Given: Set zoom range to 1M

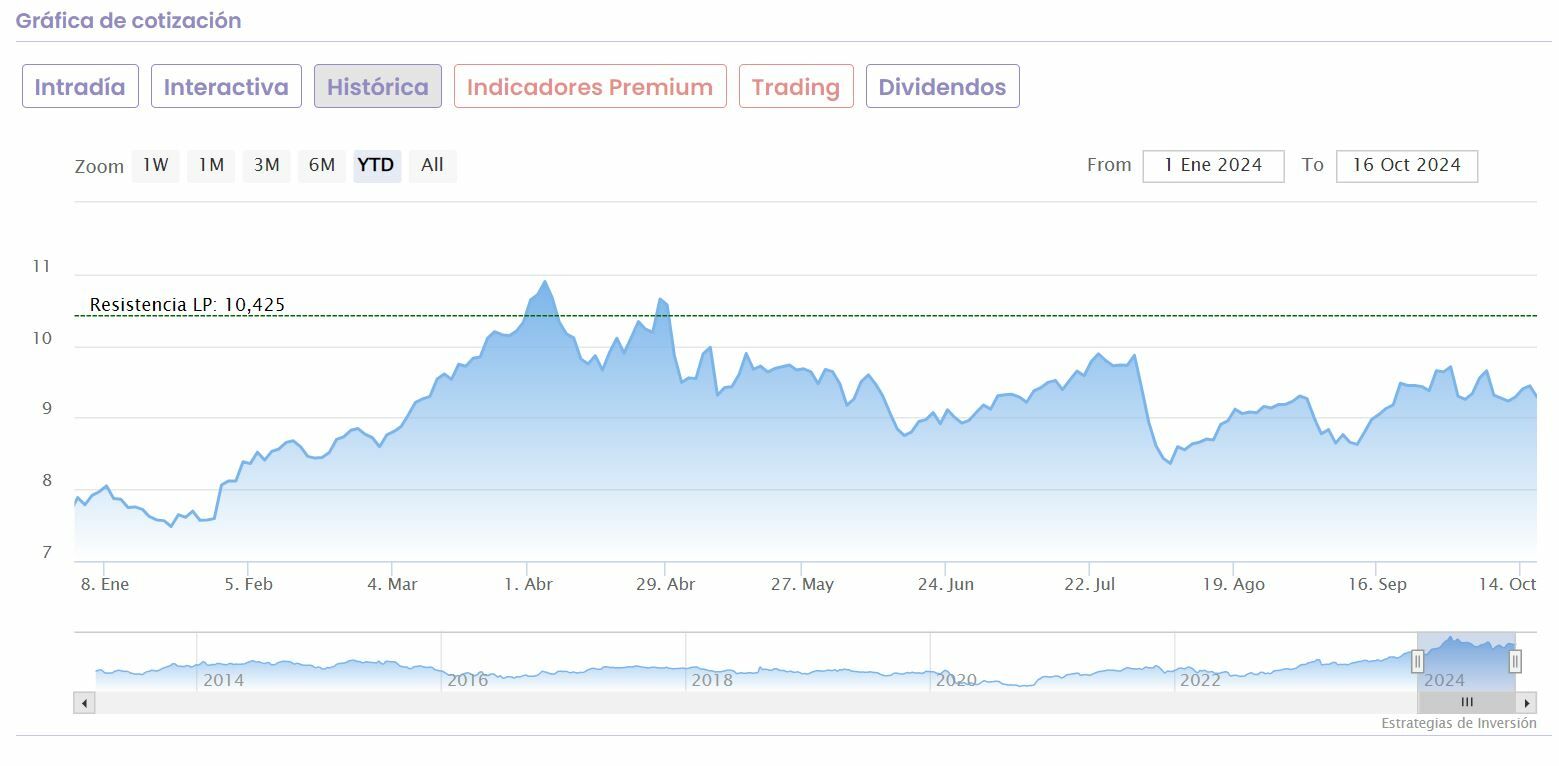Looking at the screenshot, I should 211,166.
